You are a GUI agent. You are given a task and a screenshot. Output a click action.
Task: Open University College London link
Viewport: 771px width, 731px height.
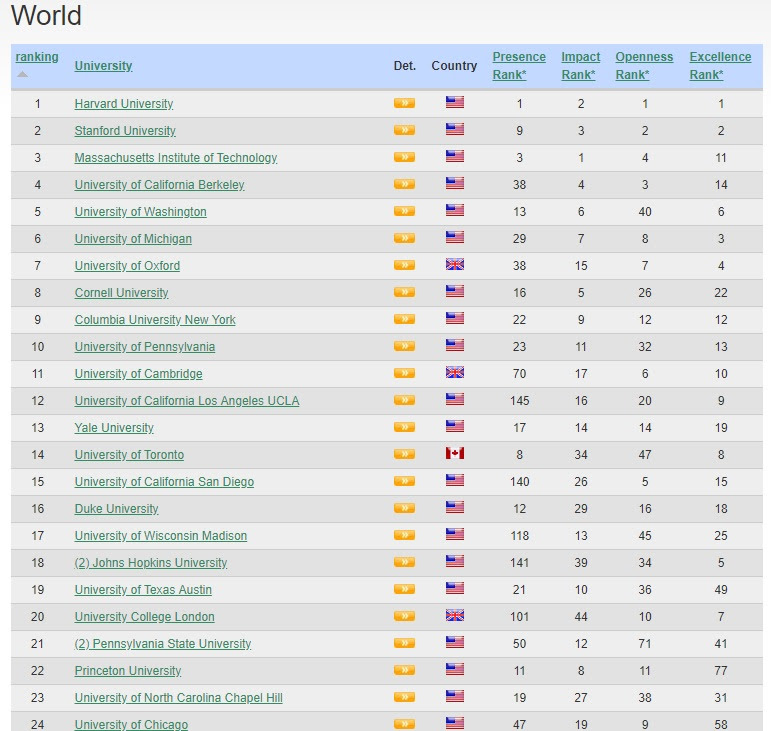point(145,617)
